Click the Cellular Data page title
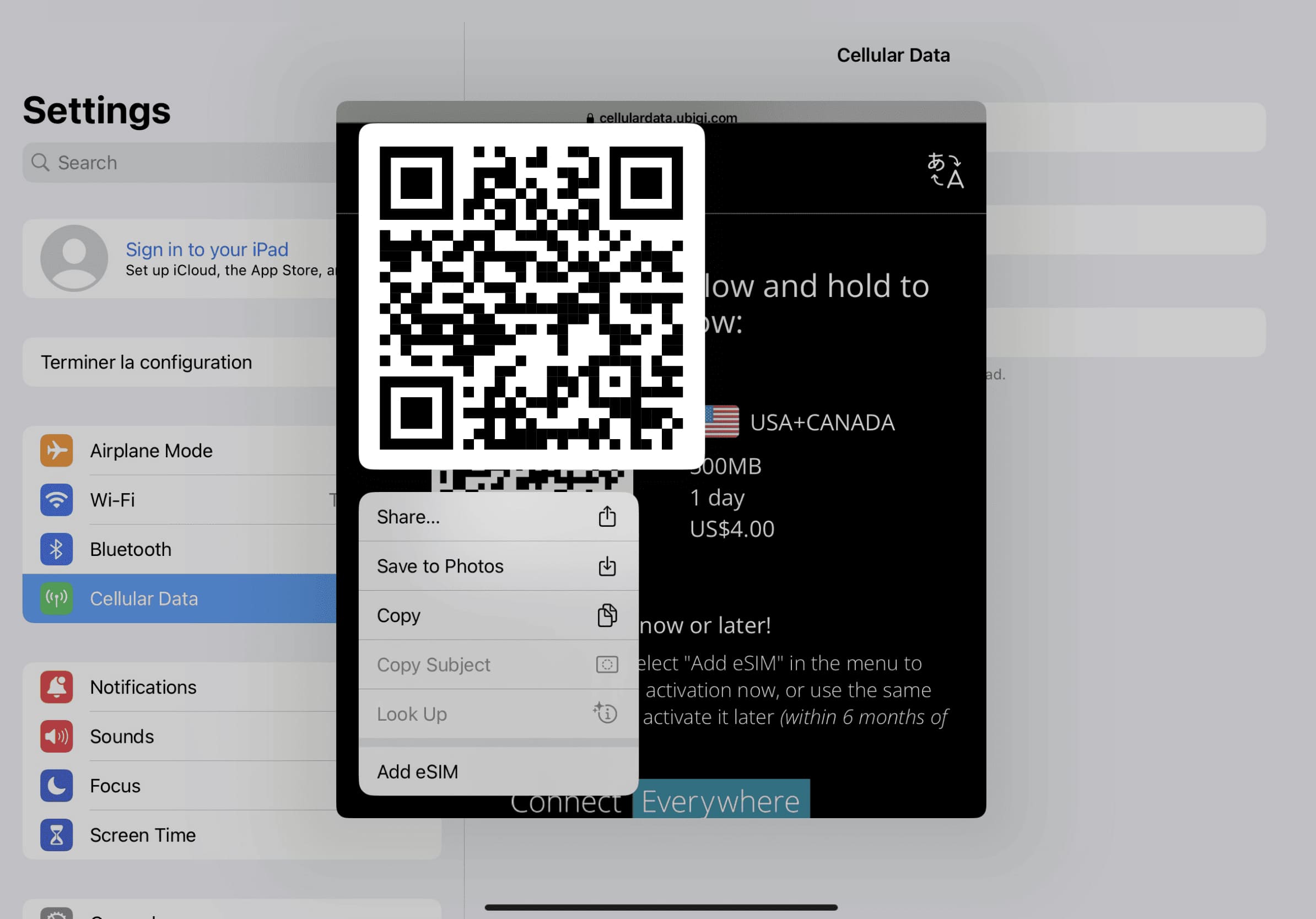 click(893, 55)
